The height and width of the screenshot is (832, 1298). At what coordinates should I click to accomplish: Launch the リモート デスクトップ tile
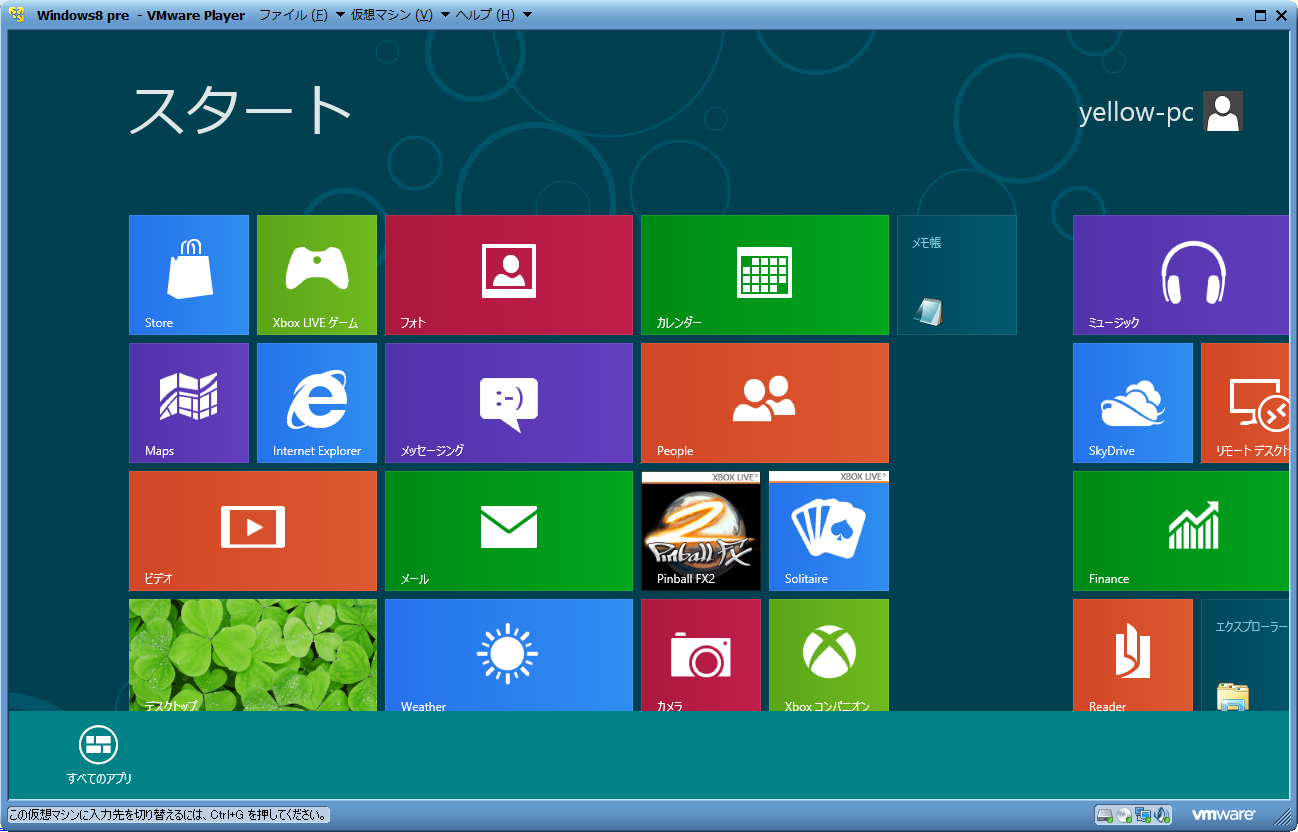click(x=1245, y=403)
